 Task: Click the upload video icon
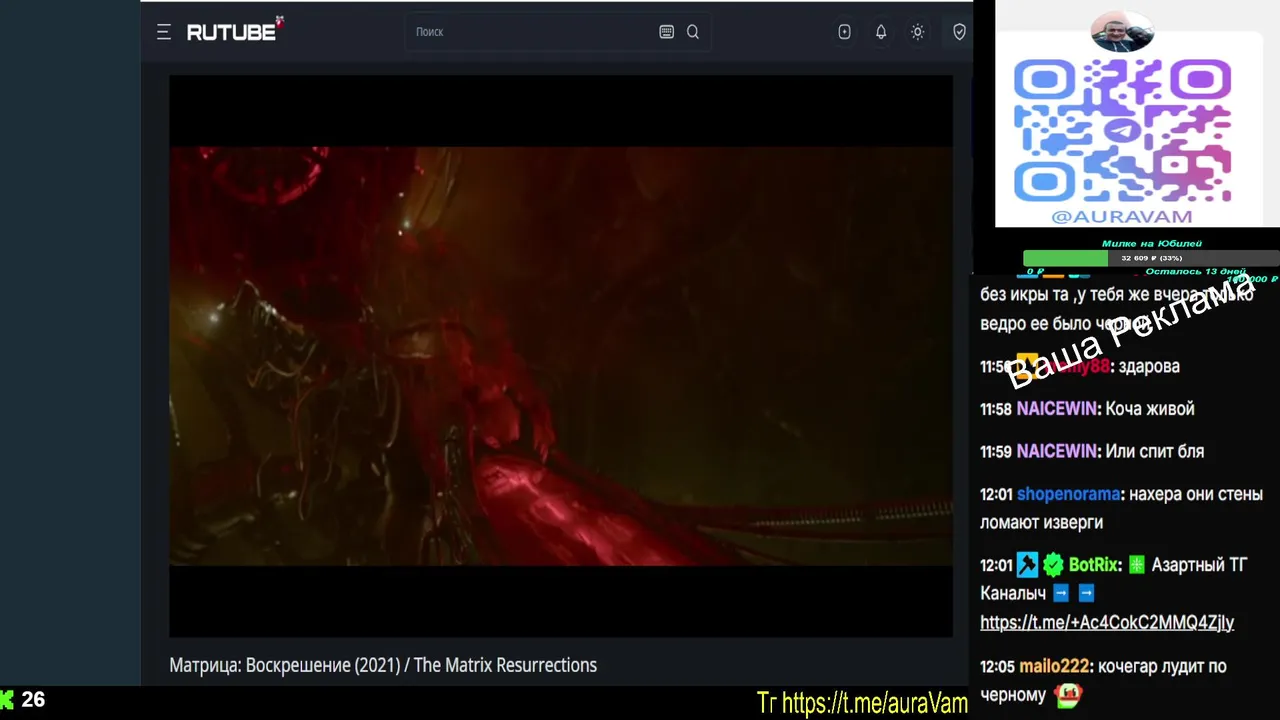pyautogui.click(x=844, y=32)
